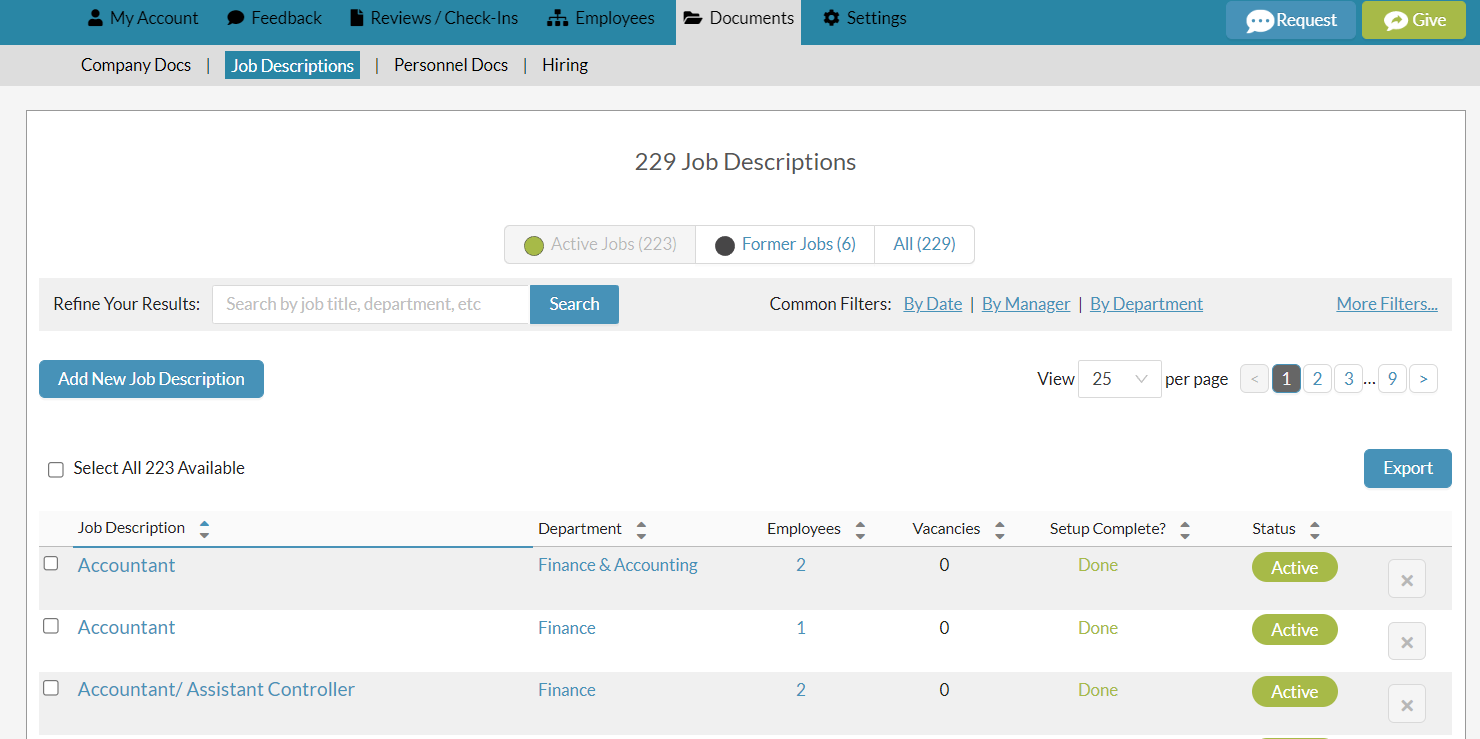1480x739 pixels.
Task: Show Active Jobs (223) filter
Action: pos(600,244)
